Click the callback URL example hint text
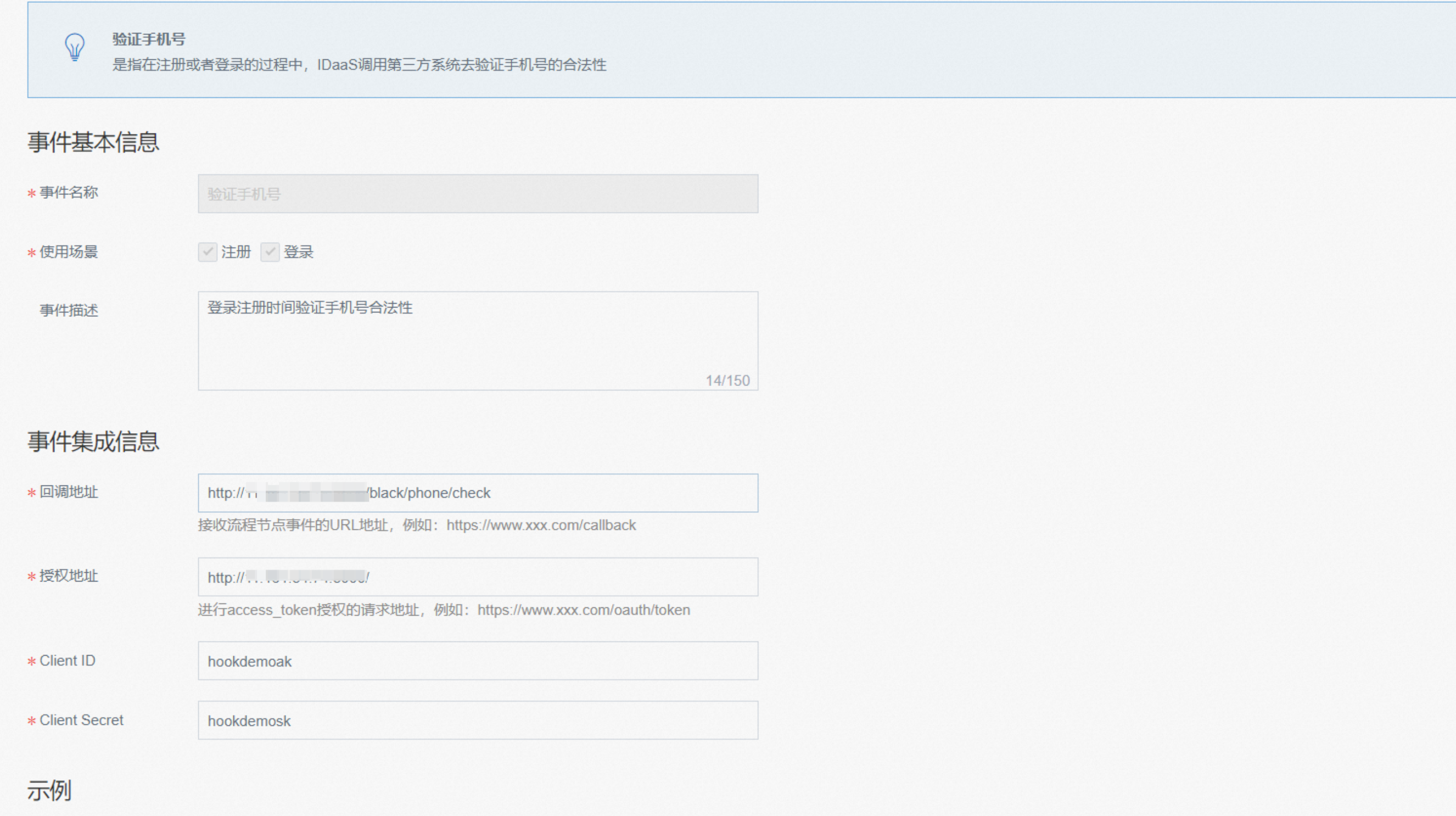Viewport: 1456px width, 816px height. (417, 526)
